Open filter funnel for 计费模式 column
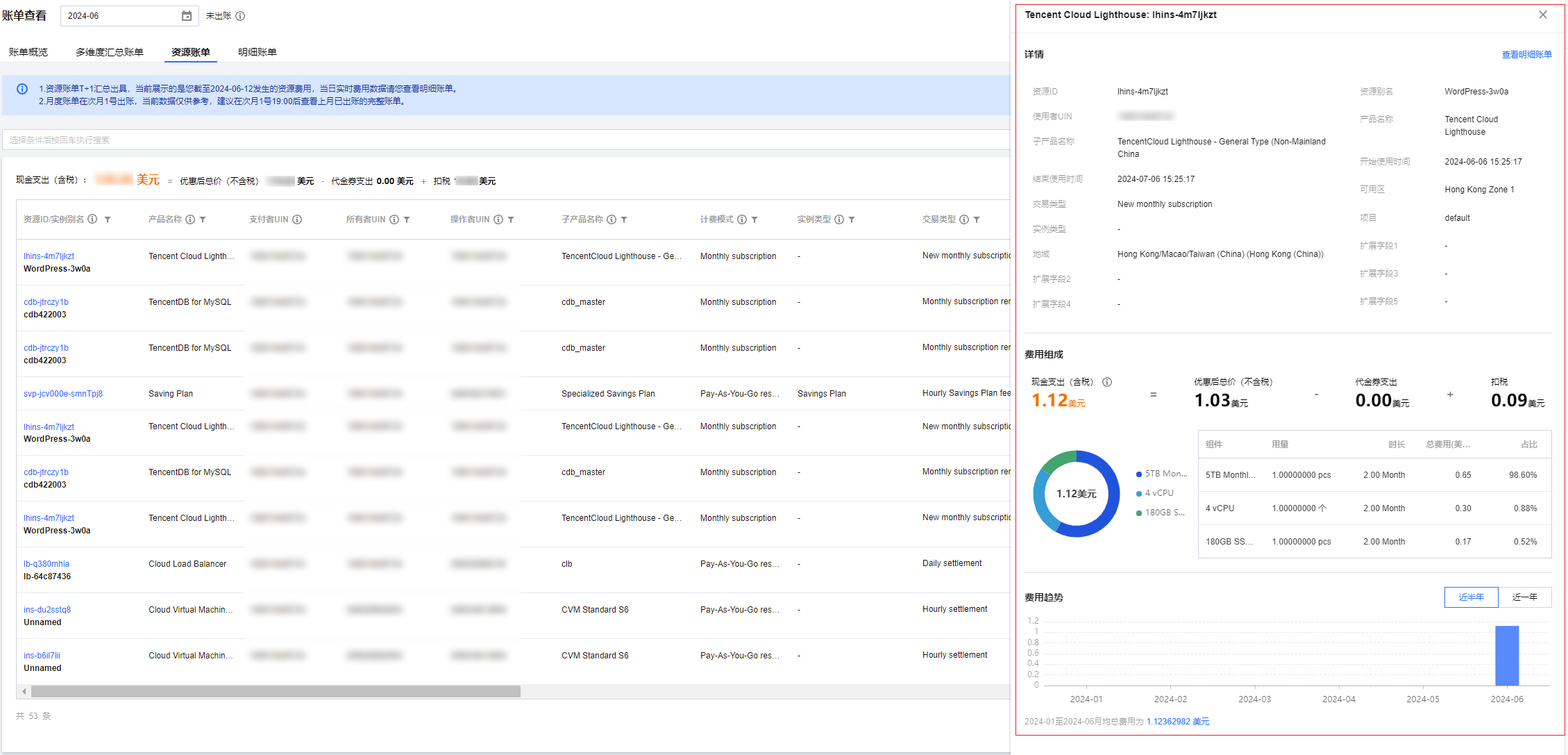The width and height of the screenshot is (1568, 755). click(755, 219)
